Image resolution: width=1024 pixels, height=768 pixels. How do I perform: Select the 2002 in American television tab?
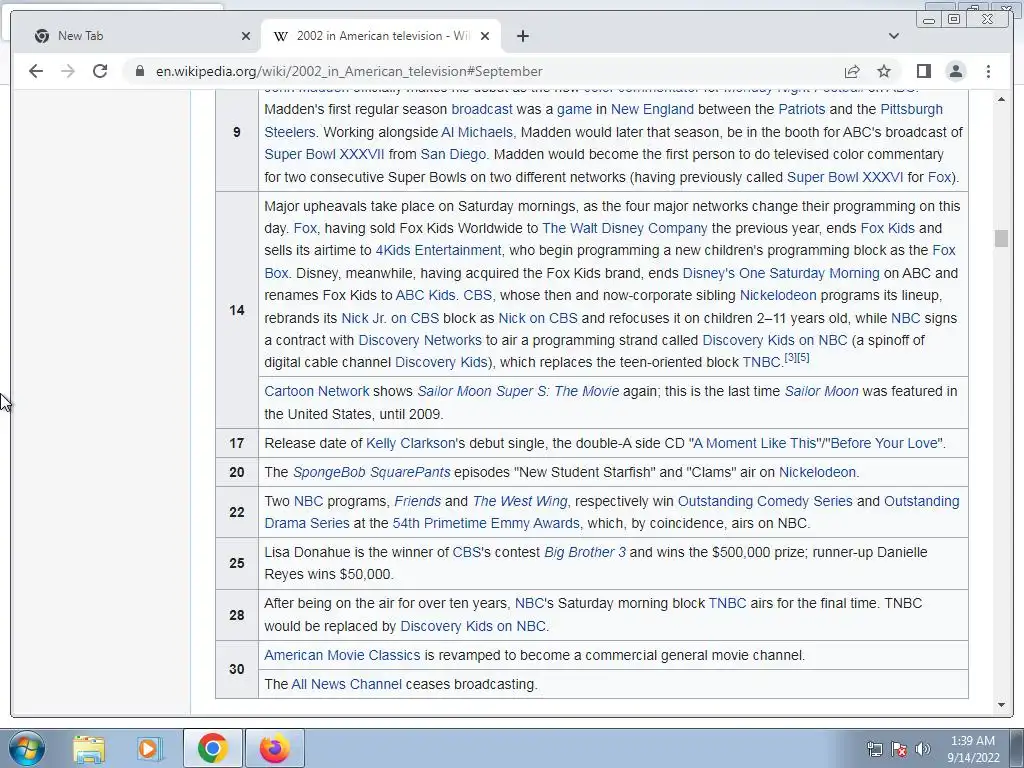click(381, 36)
